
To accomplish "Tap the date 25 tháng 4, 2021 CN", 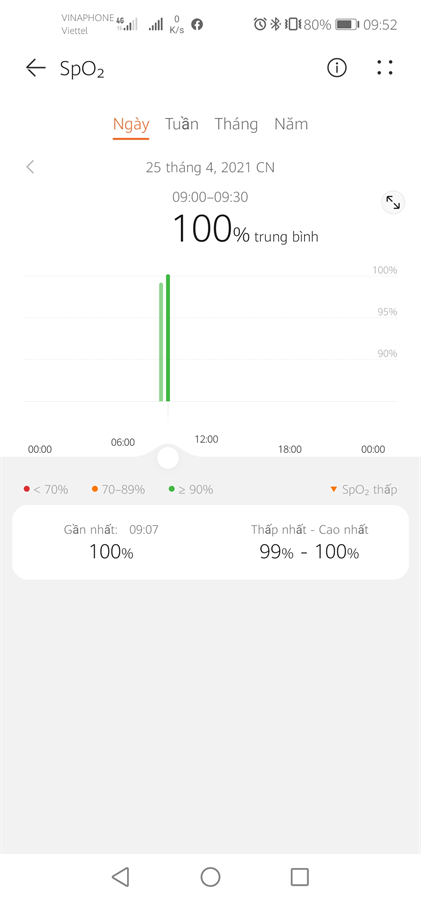I will pos(210,167).
